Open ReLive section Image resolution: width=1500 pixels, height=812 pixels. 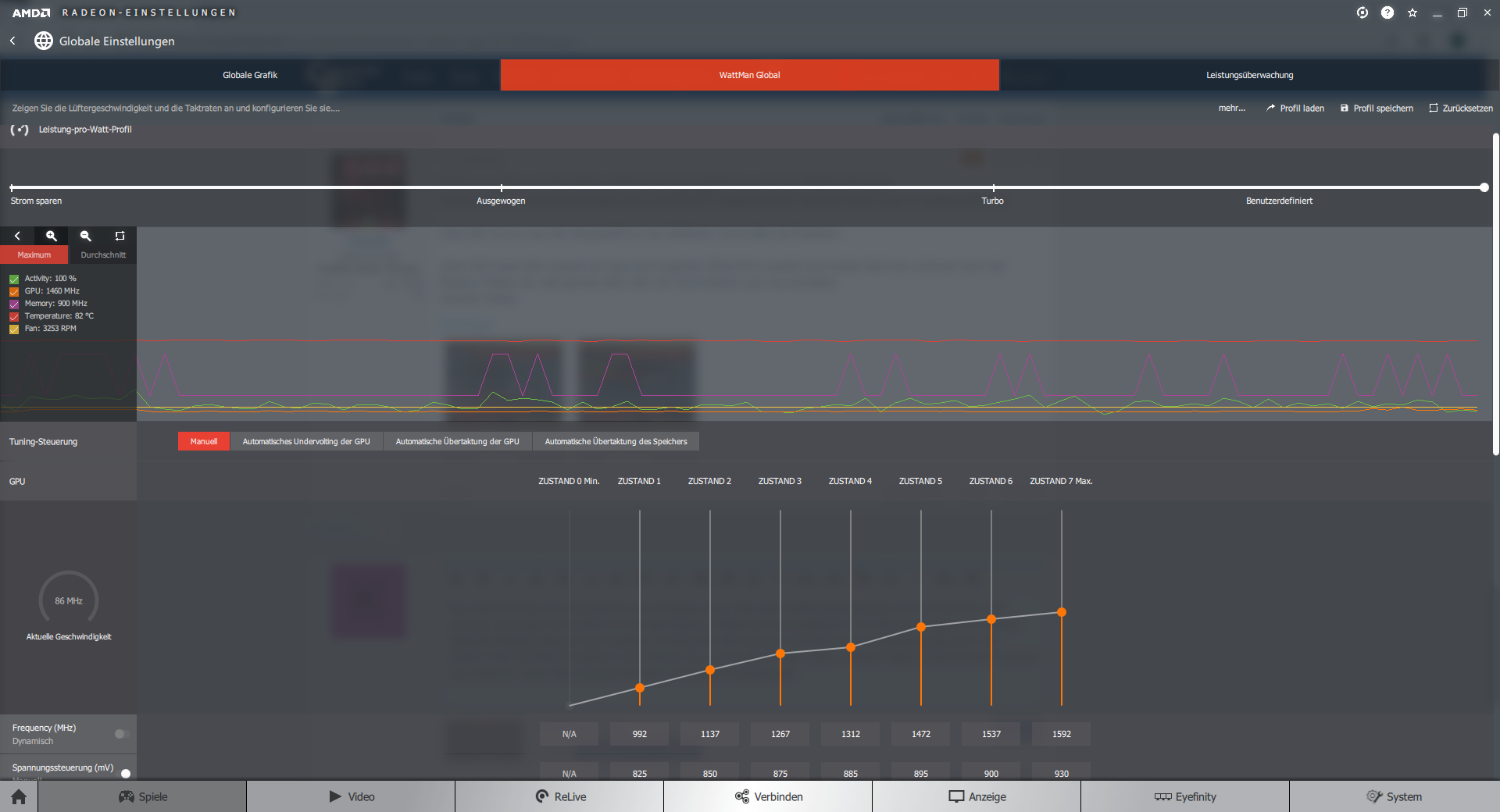pos(559,796)
